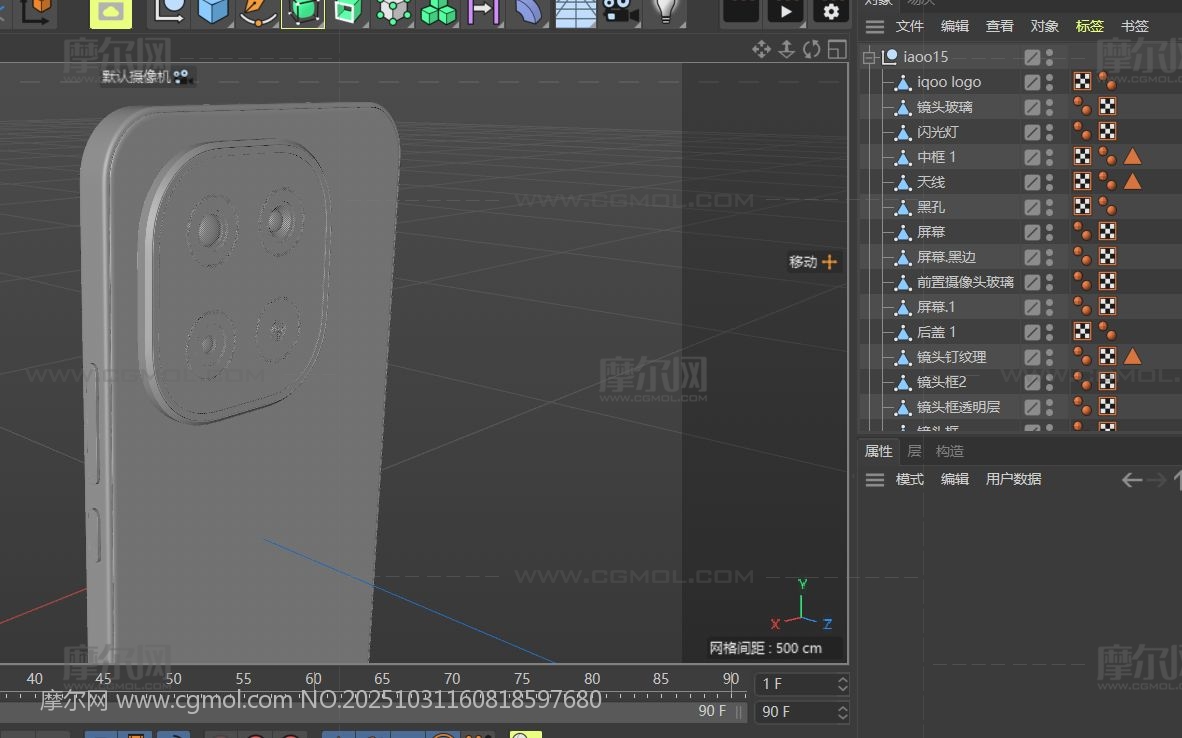The width and height of the screenshot is (1182, 738).
Task: Click the Camera object icon
Action: point(620,11)
